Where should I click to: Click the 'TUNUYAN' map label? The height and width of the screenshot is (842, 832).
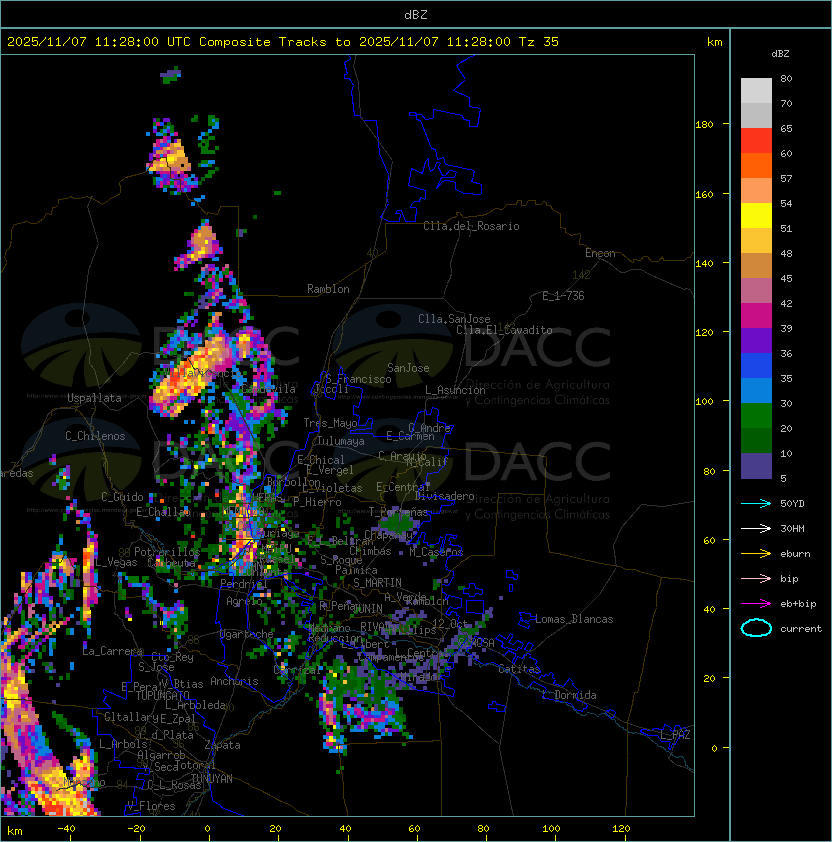212,779
